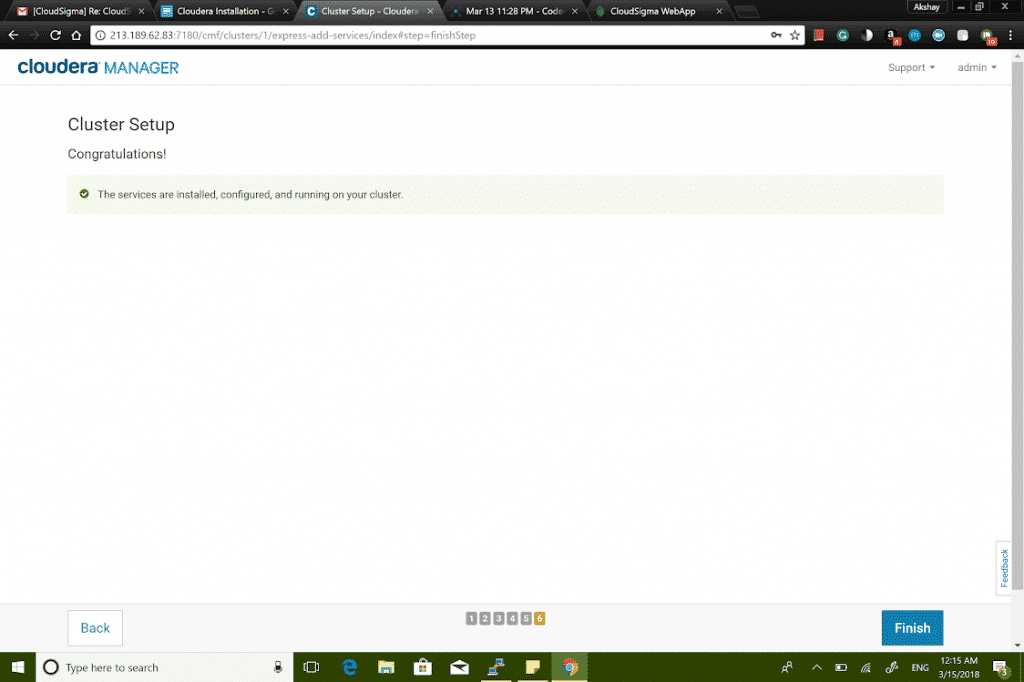Click the Back button
1024x682 pixels.
(94, 628)
